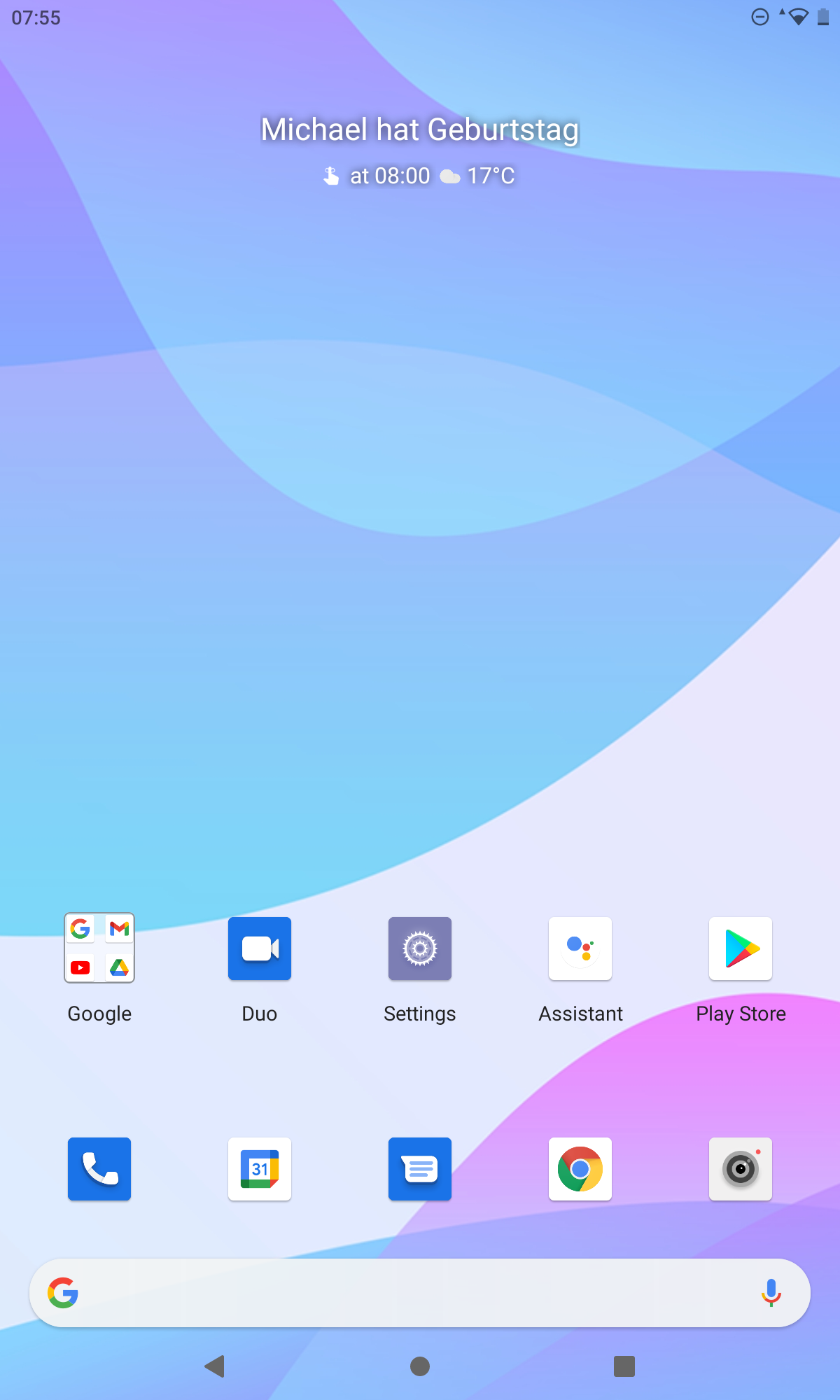Viewport: 840px width, 1400px height.
Task: Open the 17°C weather widget
Action: [491, 176]
